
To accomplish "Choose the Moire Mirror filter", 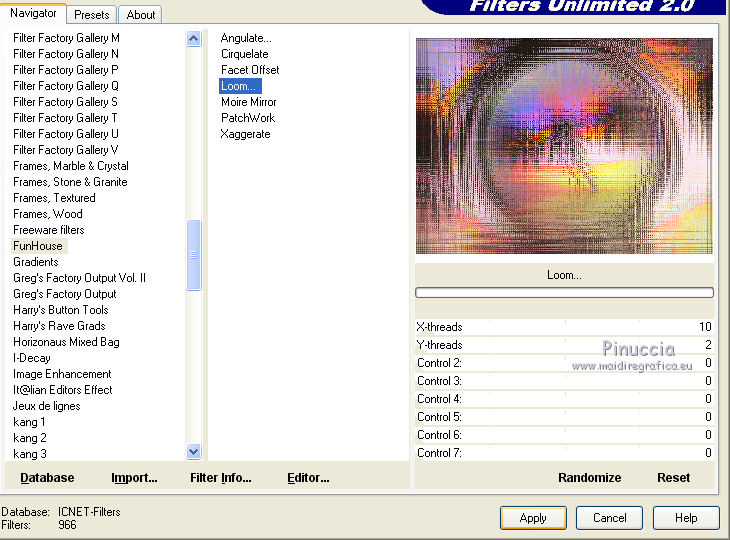I will (x=249, y=102).
